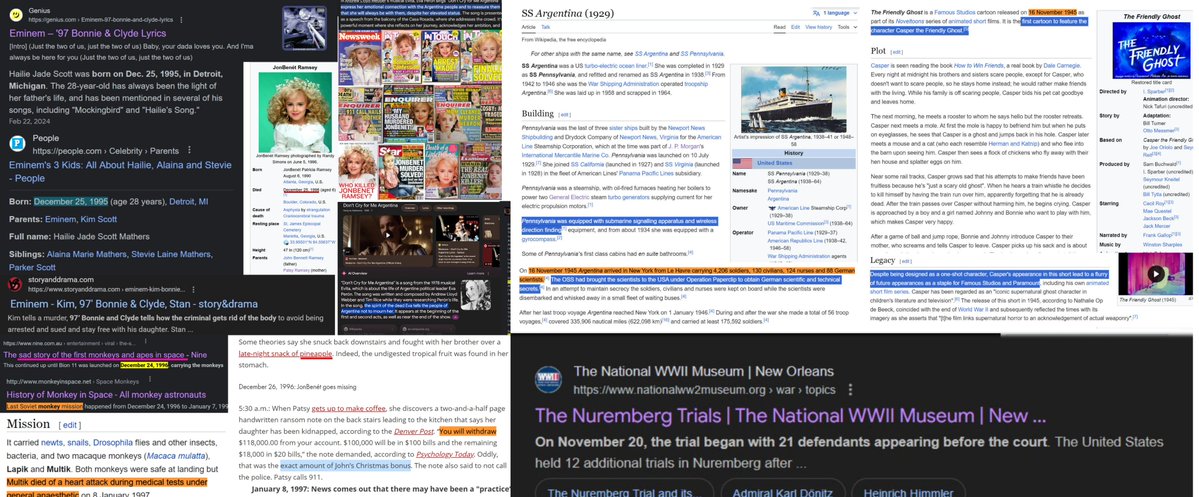Open 'The Nuremberg Trials' National WWII Museum result

(x=790, y=416)
